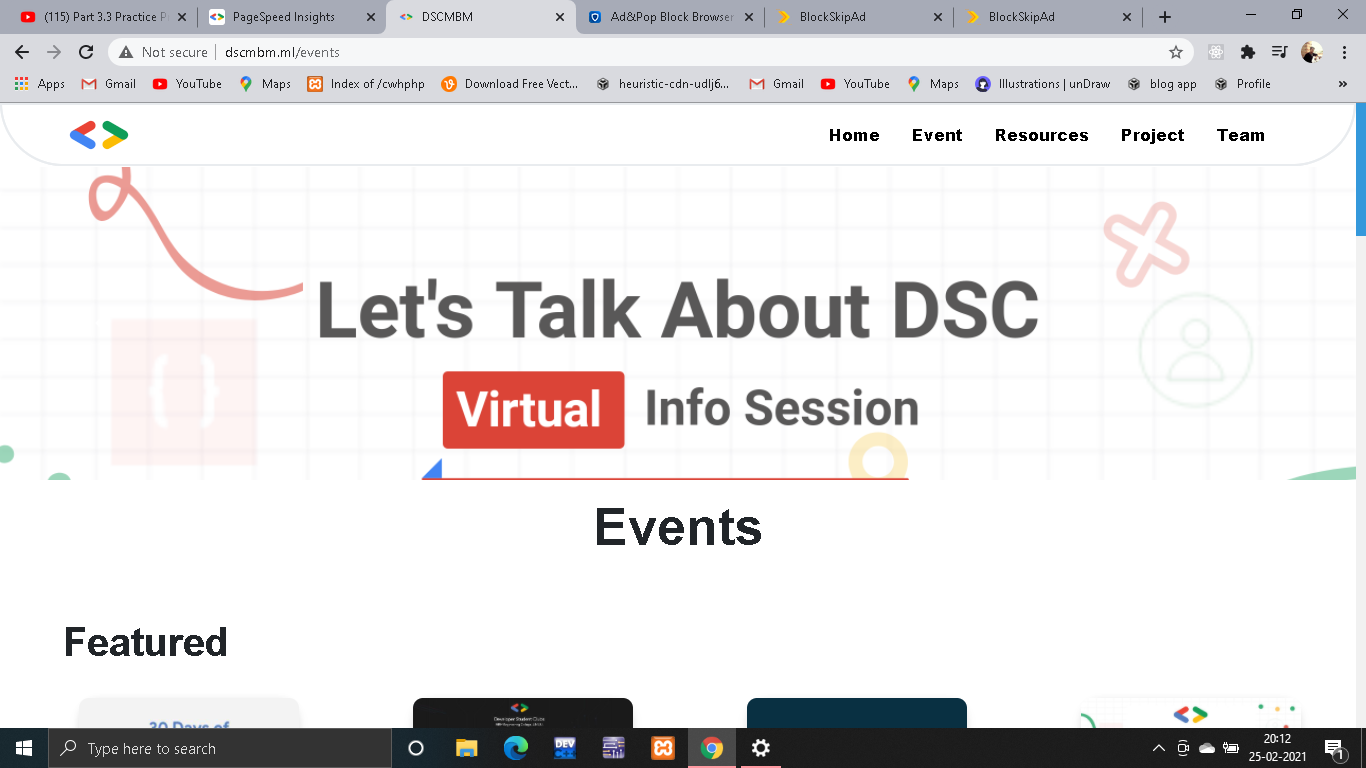Open the Illustrations | unDraw bookmark
1366x768 pixels.
click(1043, 84)
